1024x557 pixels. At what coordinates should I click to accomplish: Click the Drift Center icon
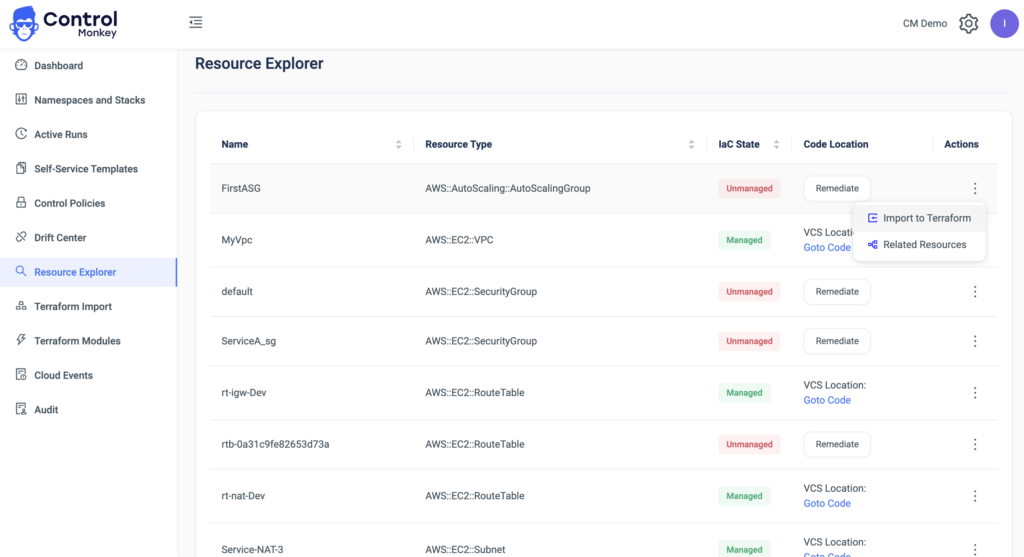click(21, 237)
